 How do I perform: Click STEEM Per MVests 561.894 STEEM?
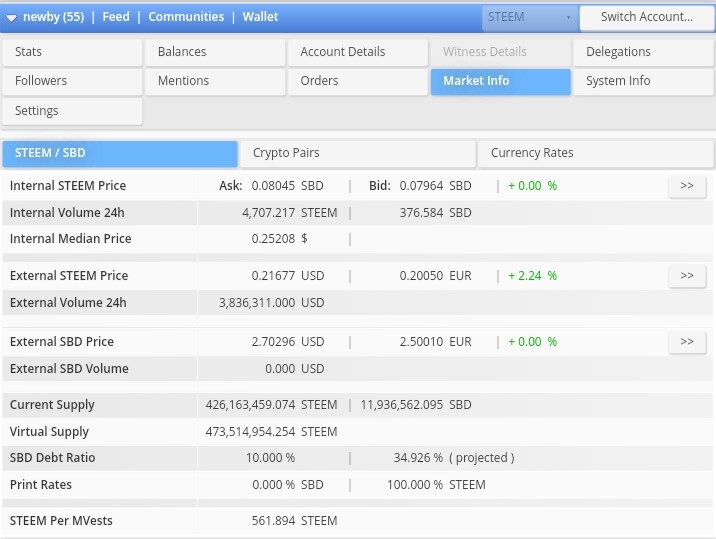click(295, 521)
